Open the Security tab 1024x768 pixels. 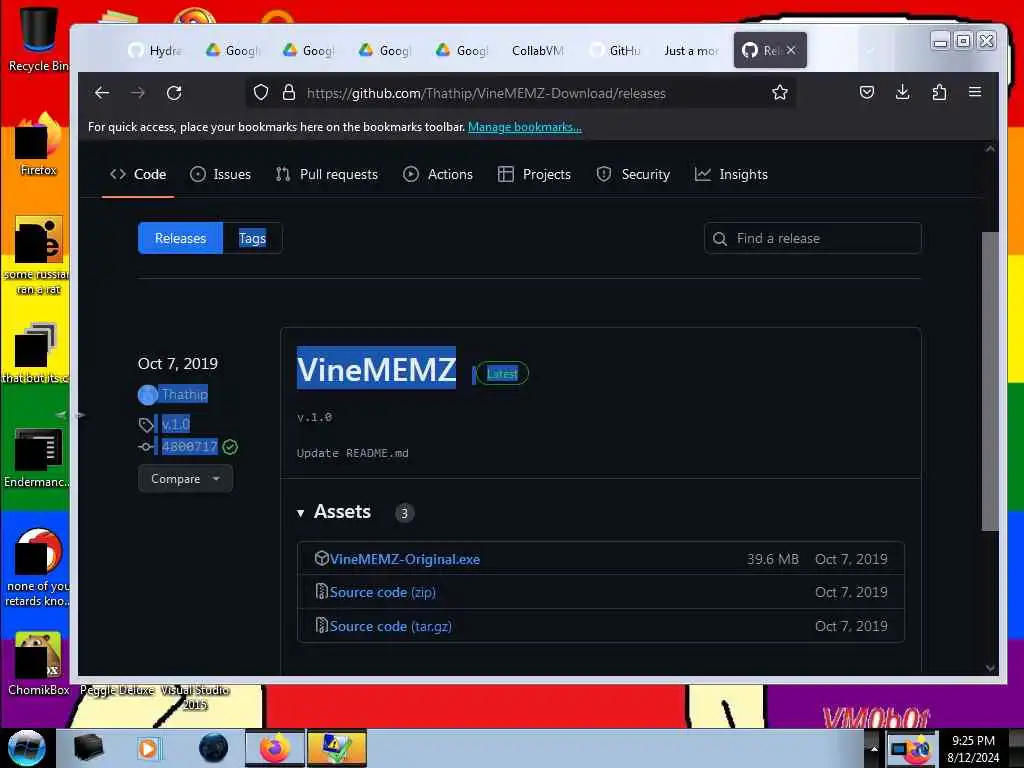(633, 174)
